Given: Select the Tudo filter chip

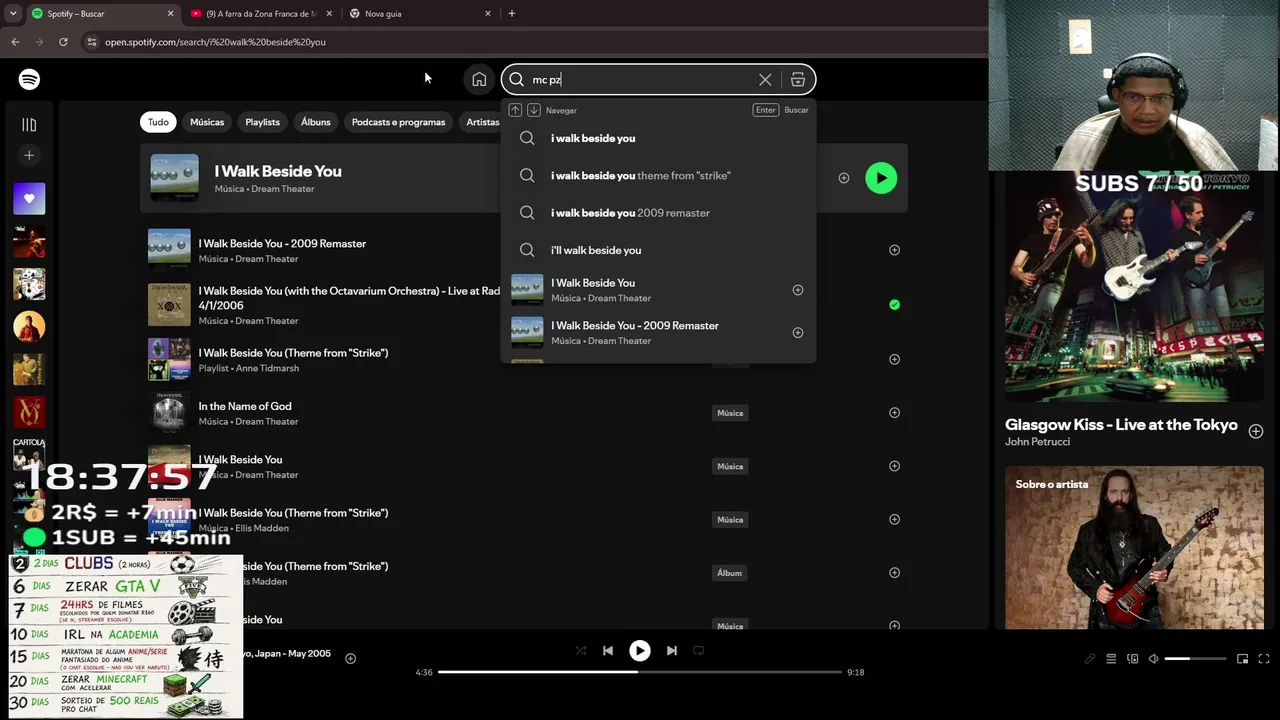Looking at the screenshot, I should pyautogui.click(x=158, y=122).
